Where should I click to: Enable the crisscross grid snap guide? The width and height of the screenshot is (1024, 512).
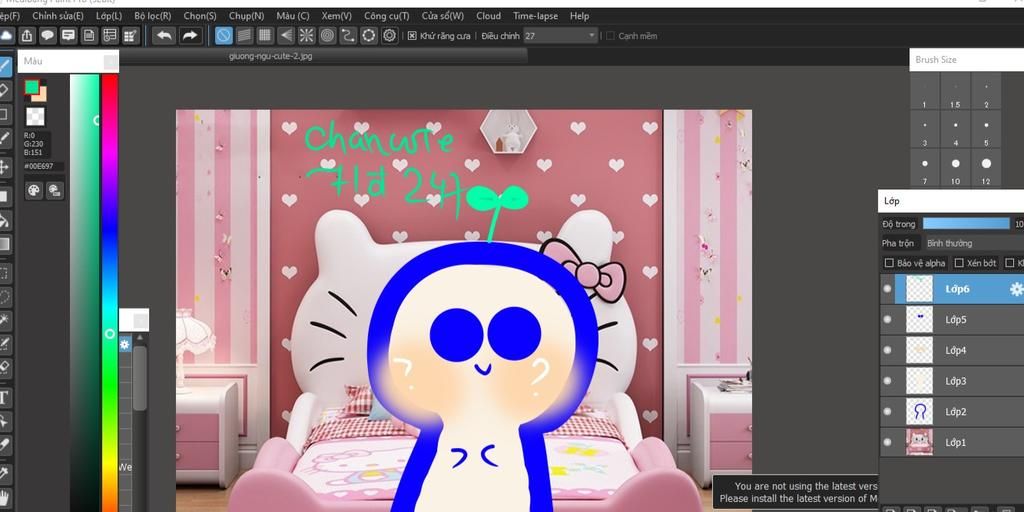(x=265, y=35)
